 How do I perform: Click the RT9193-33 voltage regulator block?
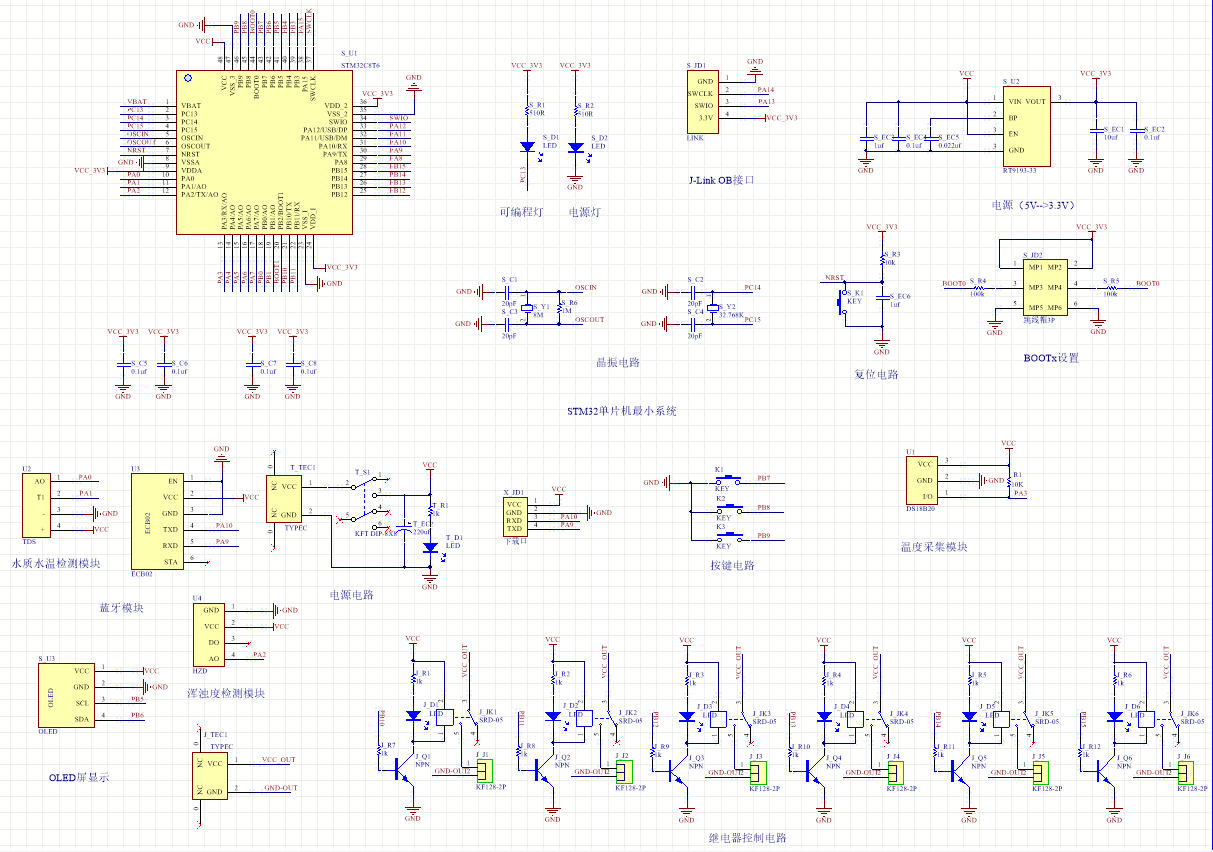[x=1026, y=126]
